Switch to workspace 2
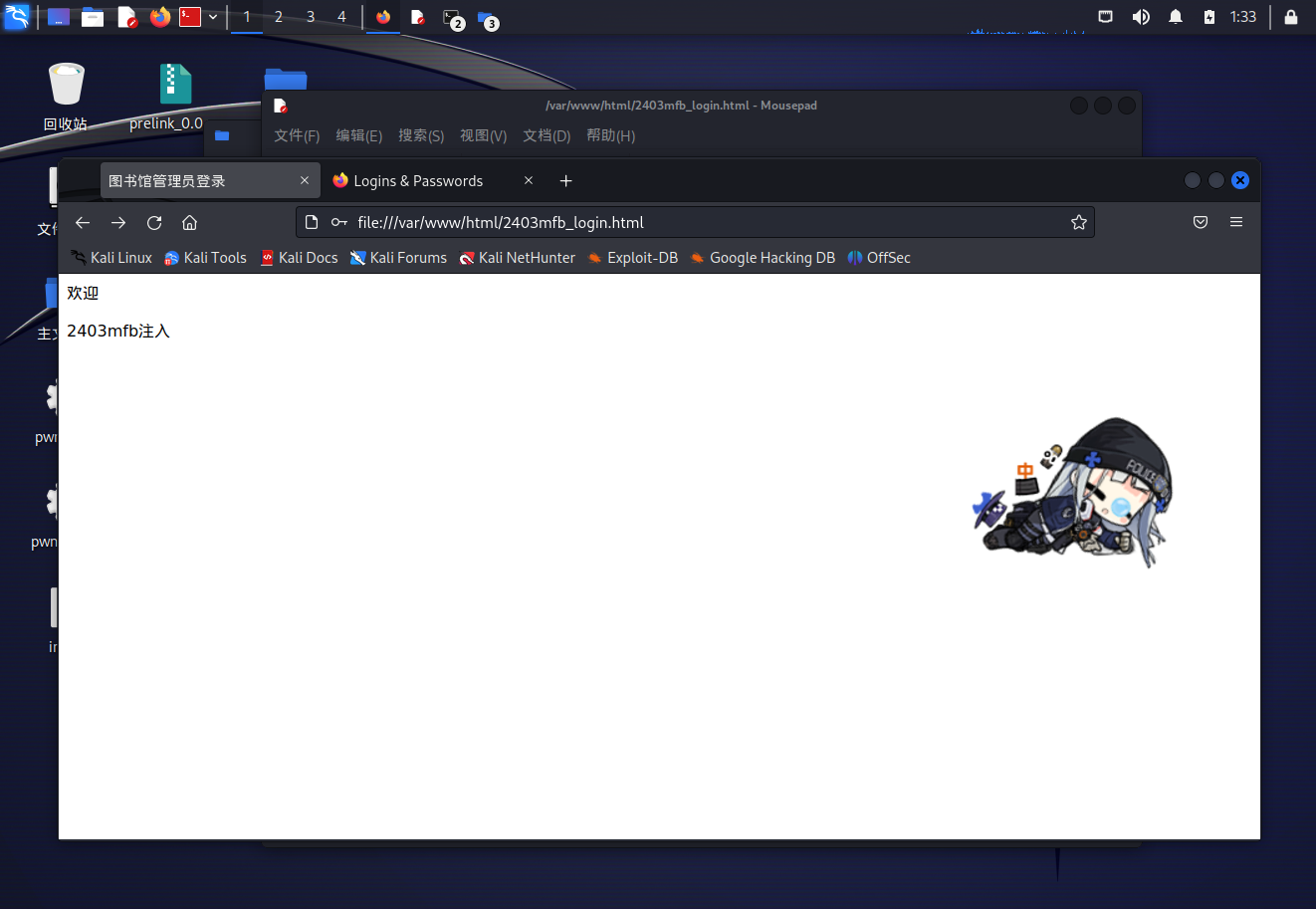1316x909 pixels. tap(279, 17)
